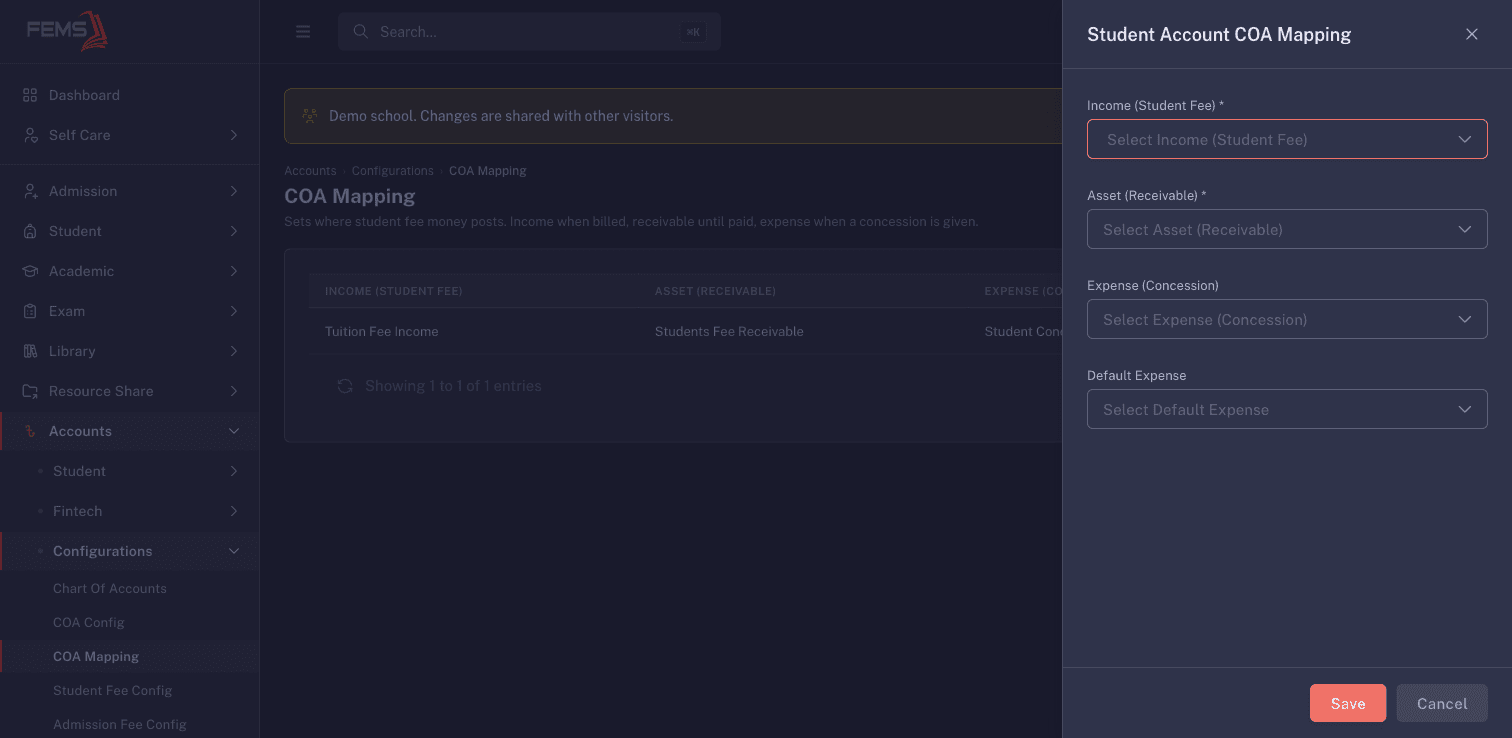Image resolution: width=1512 pixels, height=738 pixels.
Task: Sort by Income (Student Fee) column header
Action: click(394, 291)
